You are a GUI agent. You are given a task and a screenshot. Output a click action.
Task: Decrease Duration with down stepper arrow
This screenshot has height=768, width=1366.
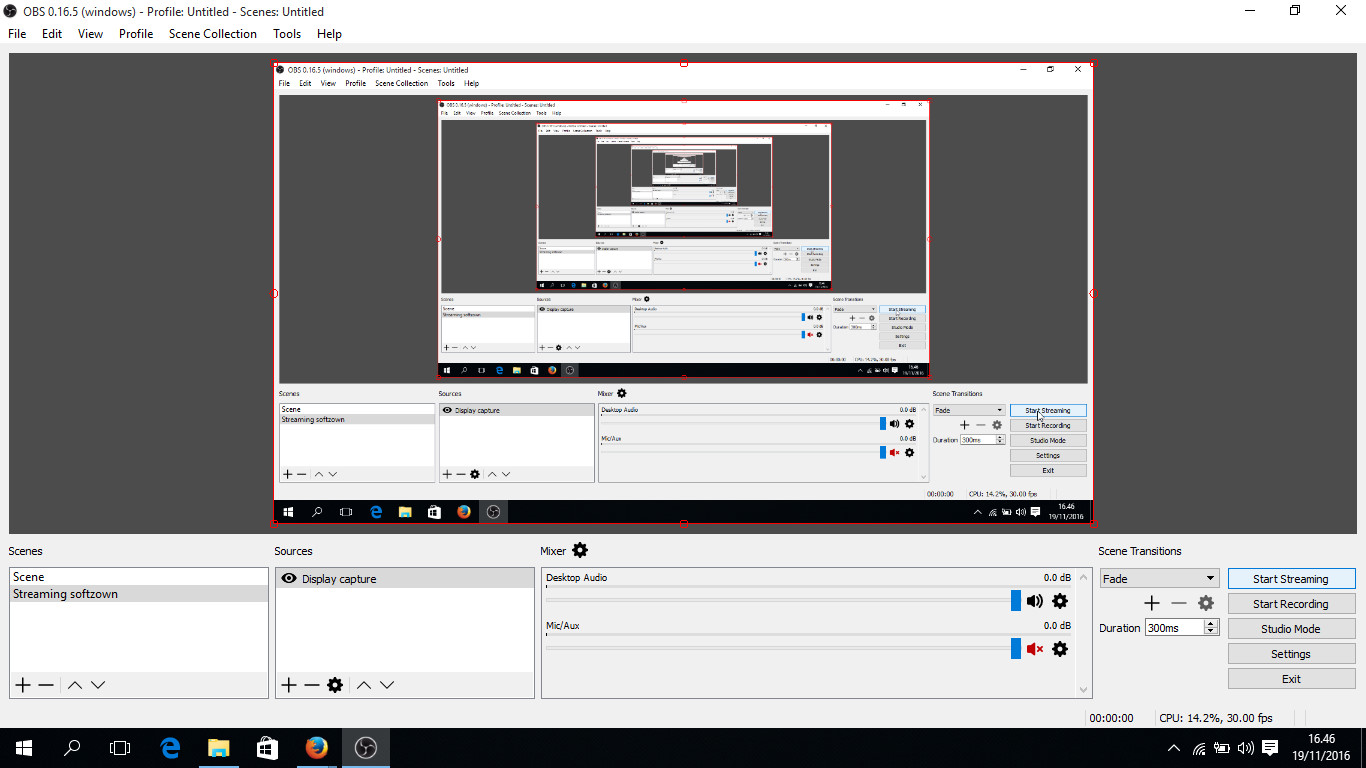(1212, 632)
